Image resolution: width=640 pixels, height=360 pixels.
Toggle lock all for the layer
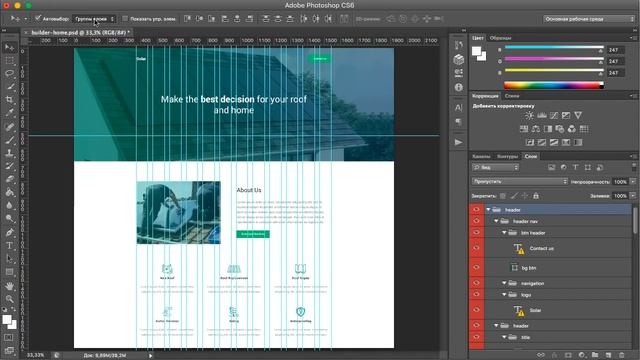point(536,196)
